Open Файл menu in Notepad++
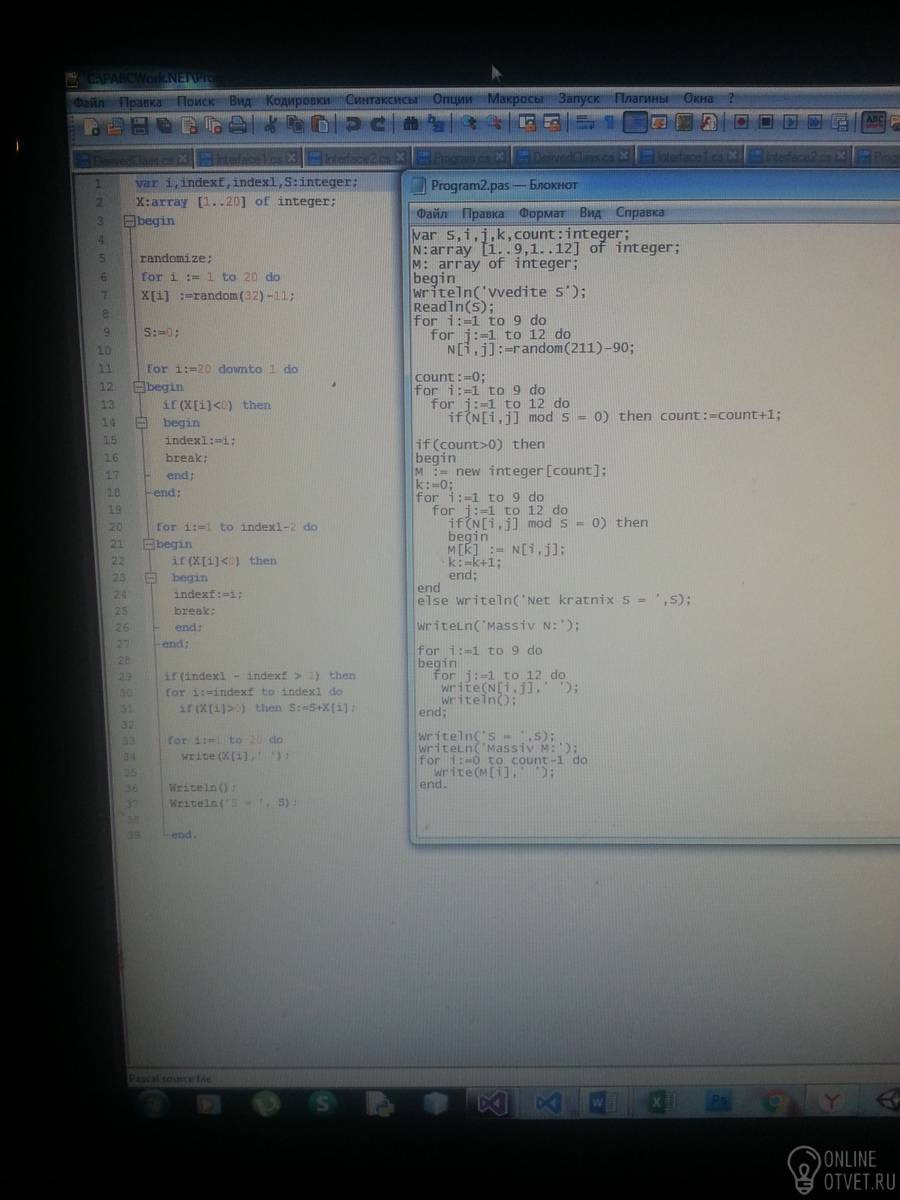 89,102
